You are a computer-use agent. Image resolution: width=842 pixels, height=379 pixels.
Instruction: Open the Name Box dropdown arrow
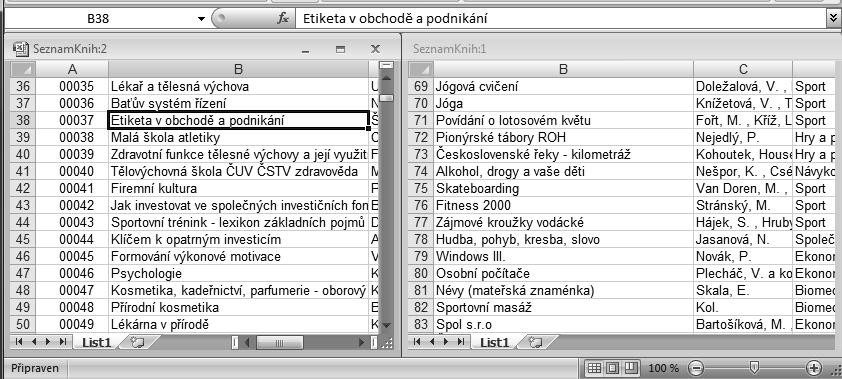[x=201, y=19]
